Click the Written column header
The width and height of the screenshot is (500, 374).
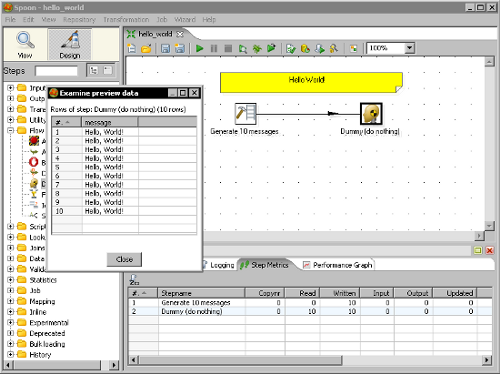pos(340,293)
